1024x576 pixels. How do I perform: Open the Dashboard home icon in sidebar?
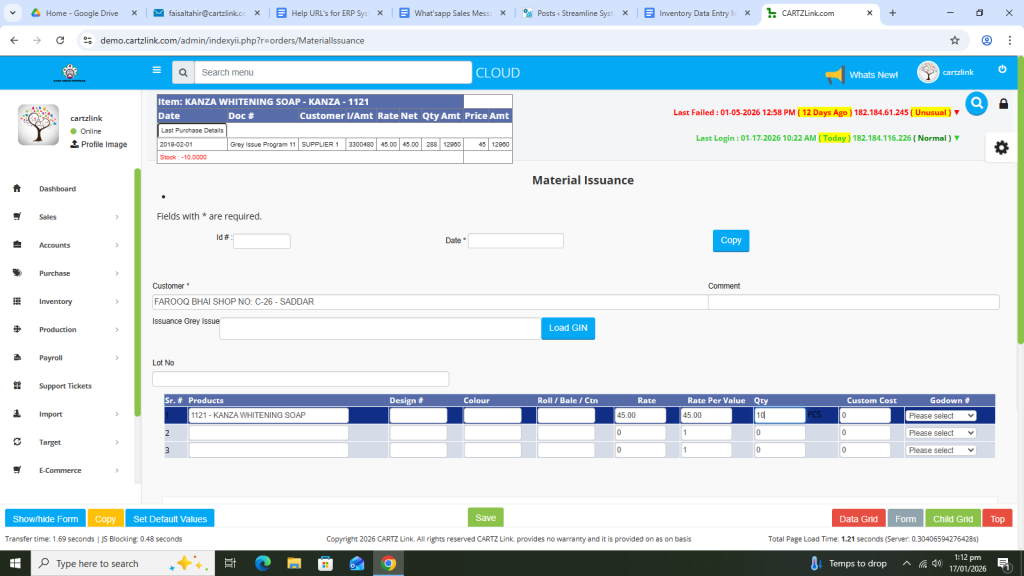[17, 189]
